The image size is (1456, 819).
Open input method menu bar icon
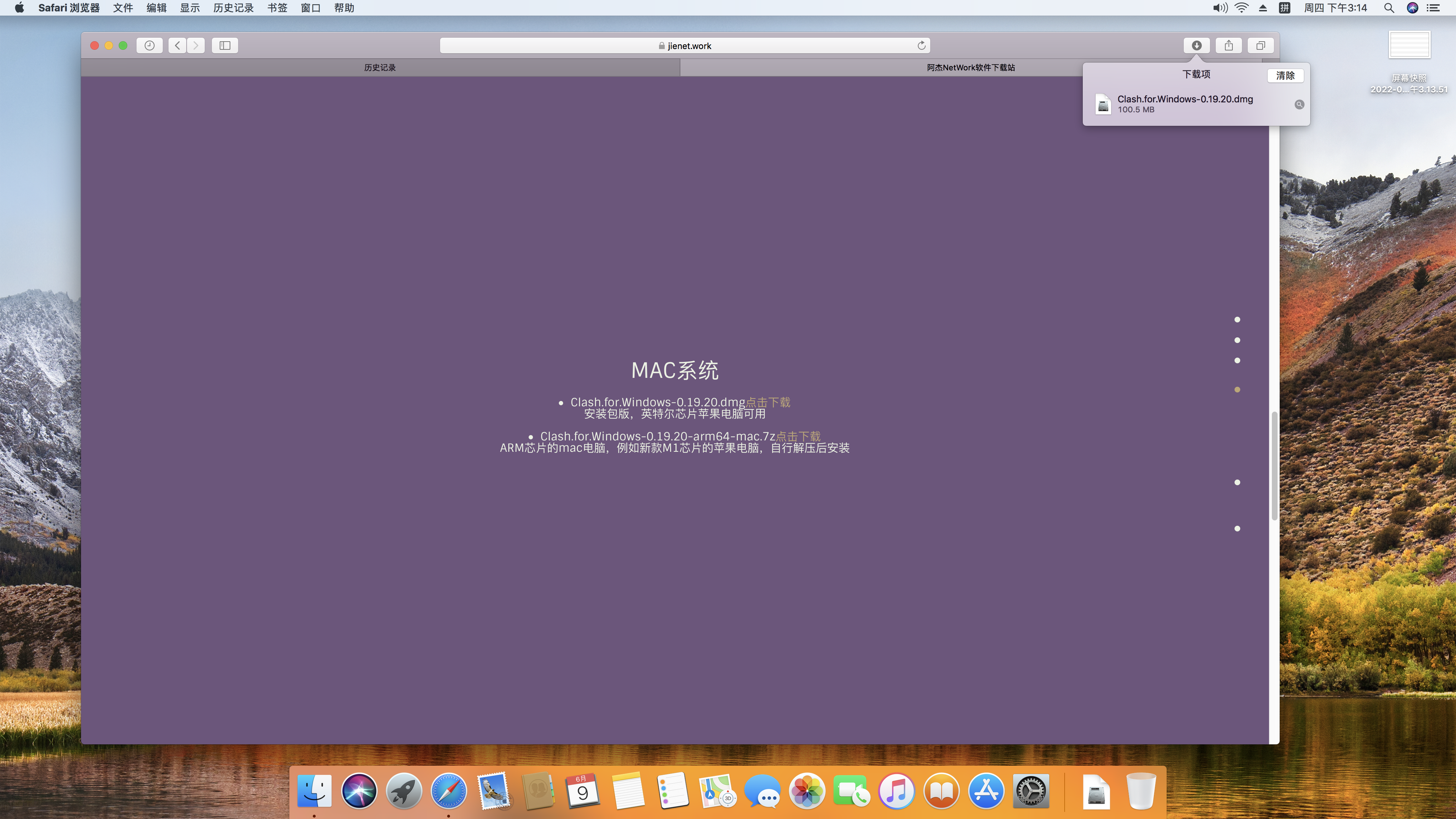[1285, 8]
